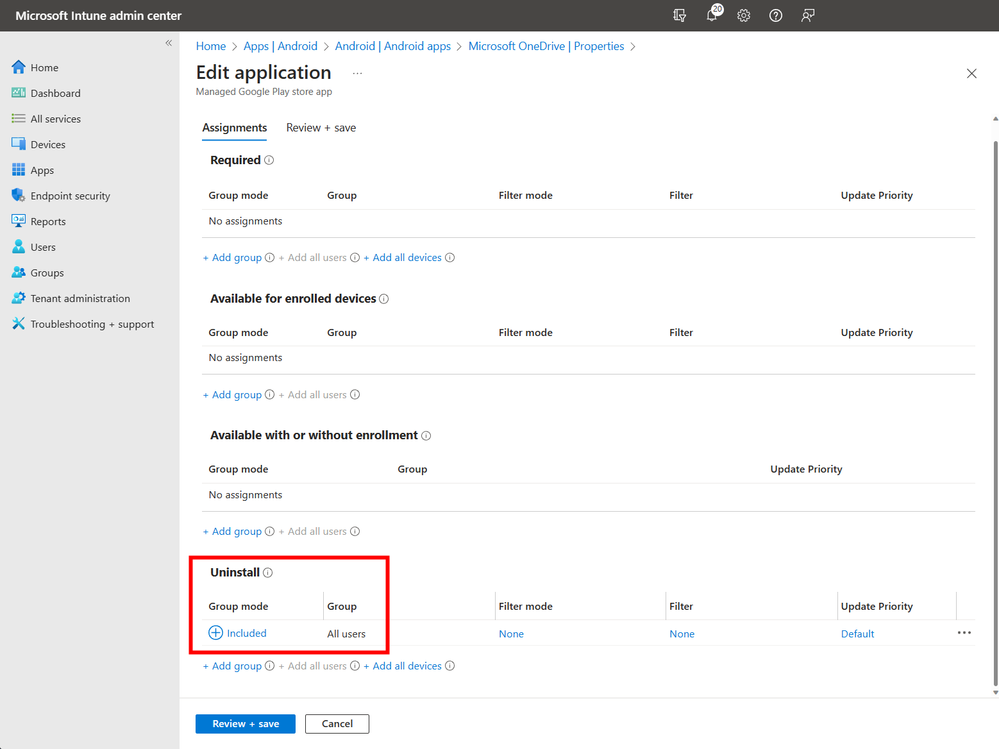Open the Home sidebar icon
Image resolution: width=999 pixels, height=749 pixels.
[x=18, y=67]
